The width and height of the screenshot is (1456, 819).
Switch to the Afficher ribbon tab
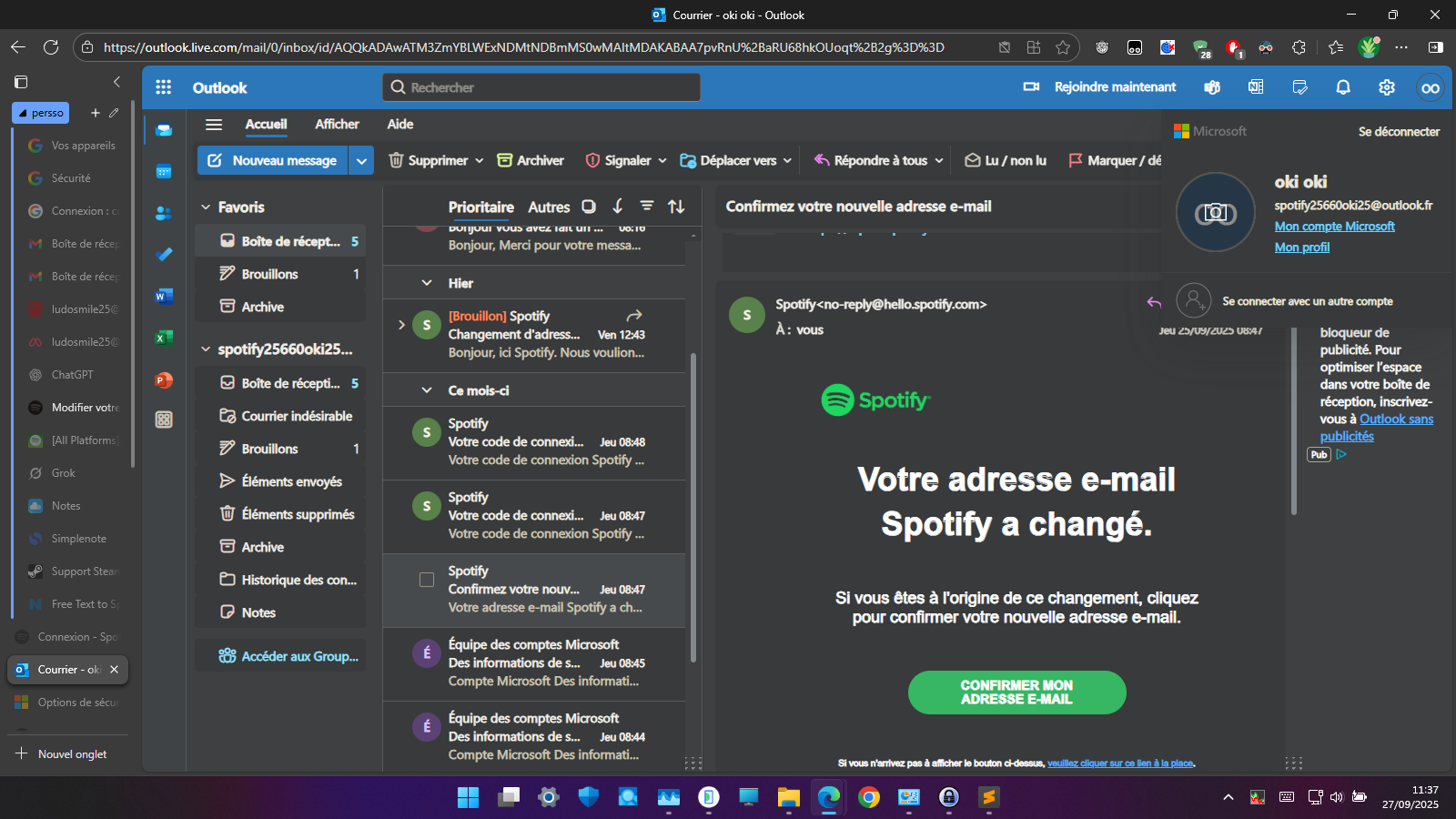point(337,125)
